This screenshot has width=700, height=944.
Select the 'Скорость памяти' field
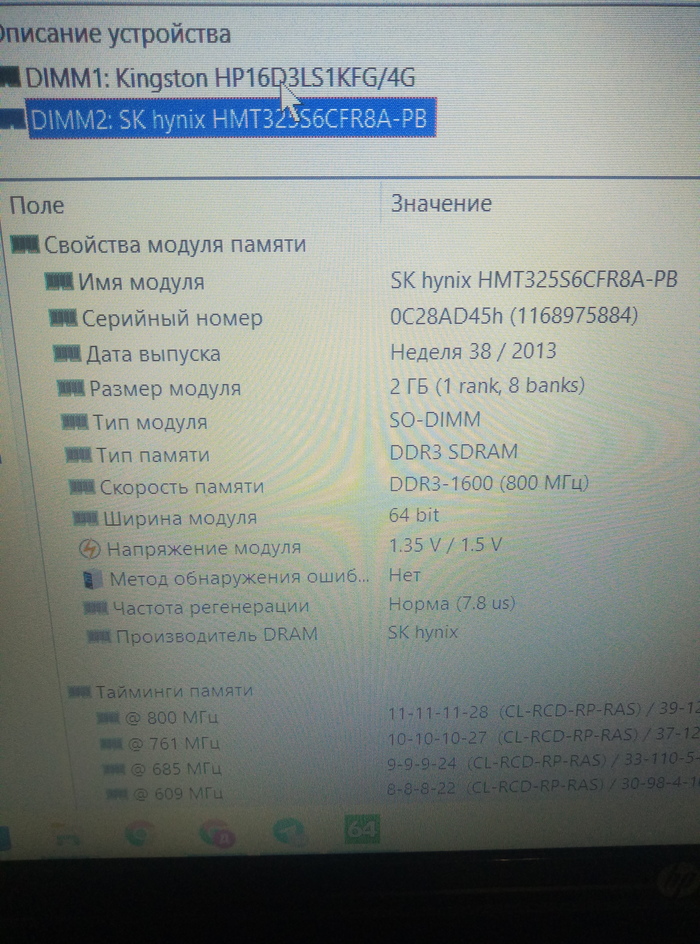(182, 486)
